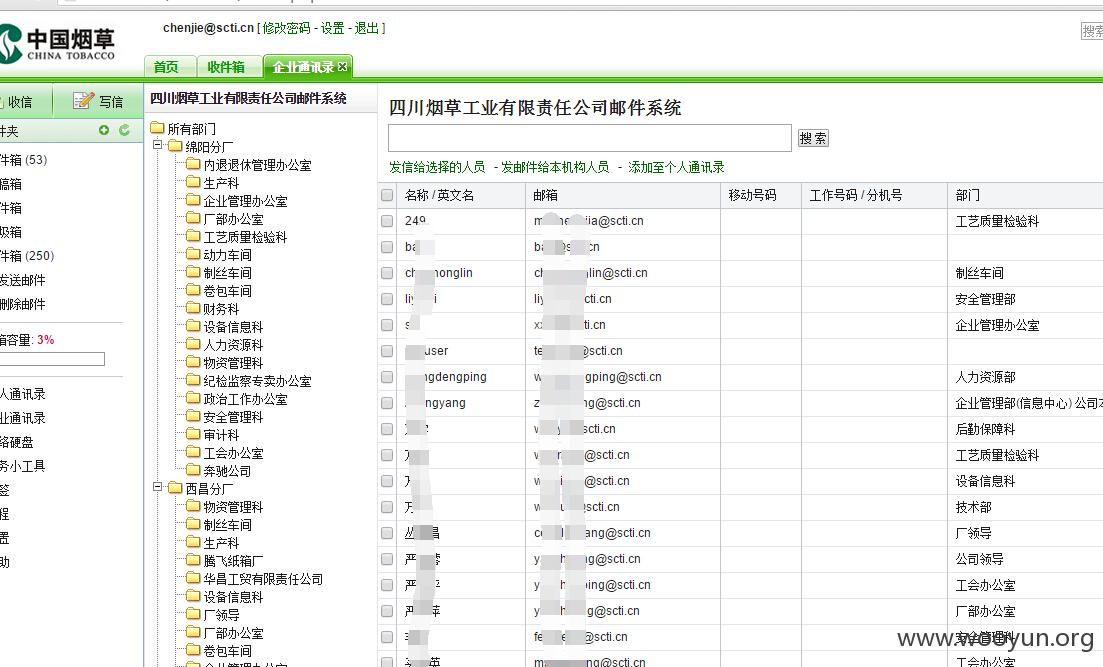1103x667 pixels.
Task: Open folder showing (250) count
Action: tap(27, 255)
